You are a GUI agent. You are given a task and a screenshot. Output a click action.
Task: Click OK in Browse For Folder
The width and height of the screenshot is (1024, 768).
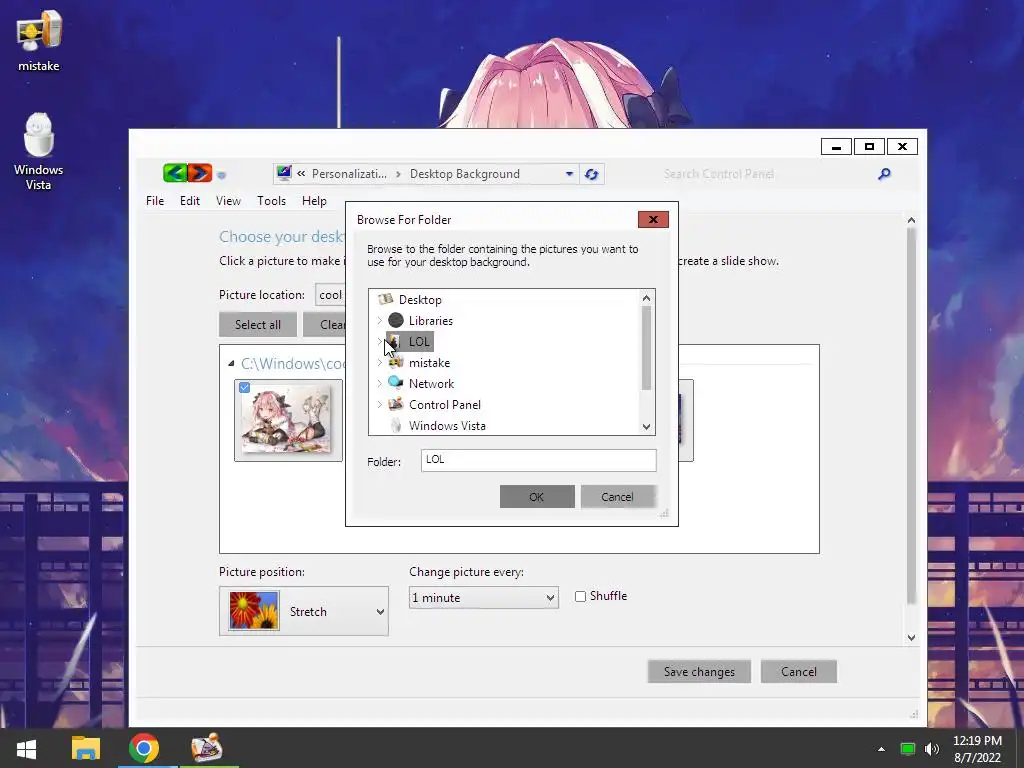click(537, 496)
